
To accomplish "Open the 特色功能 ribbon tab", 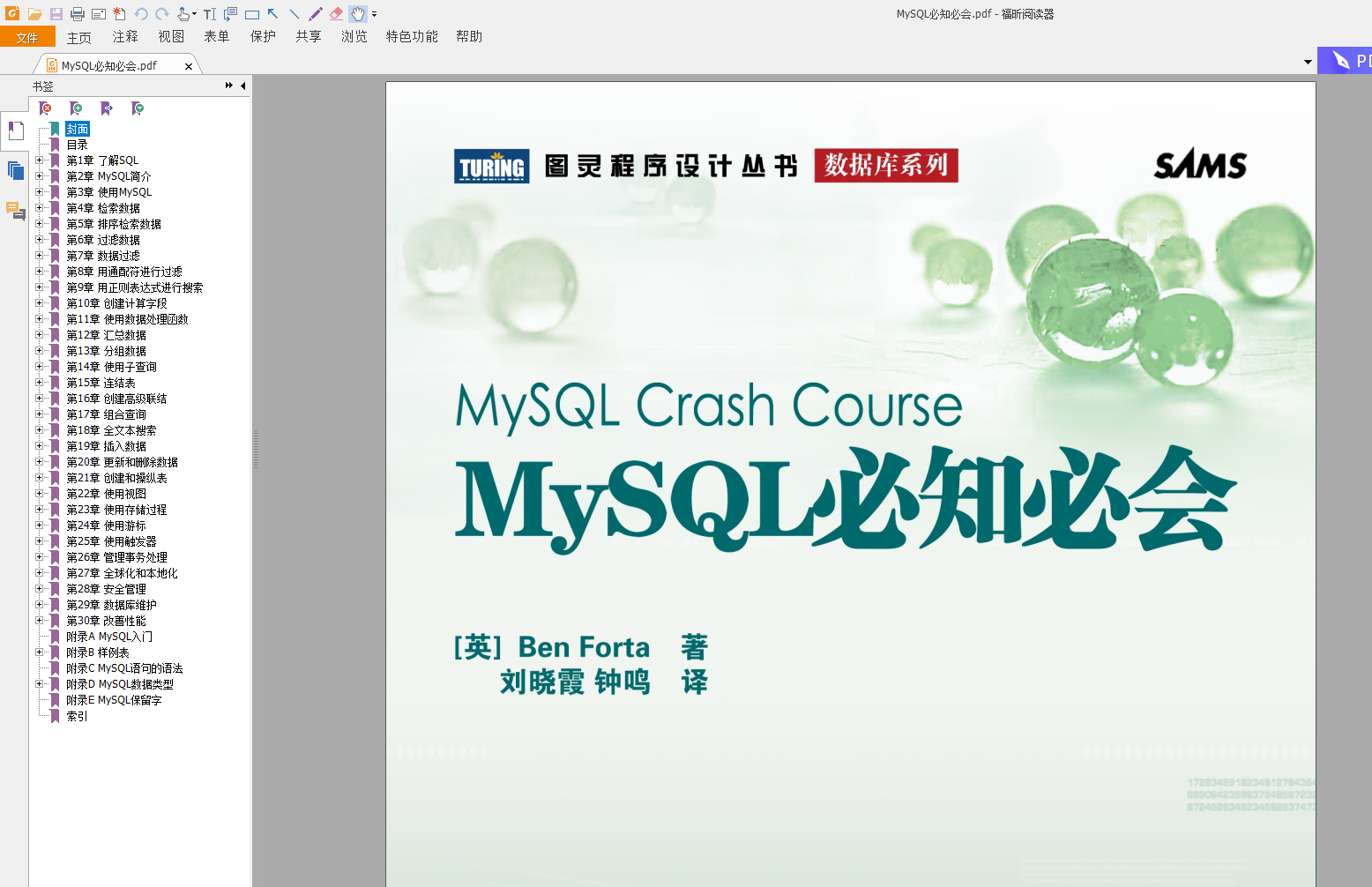I will tap(412, 36).
